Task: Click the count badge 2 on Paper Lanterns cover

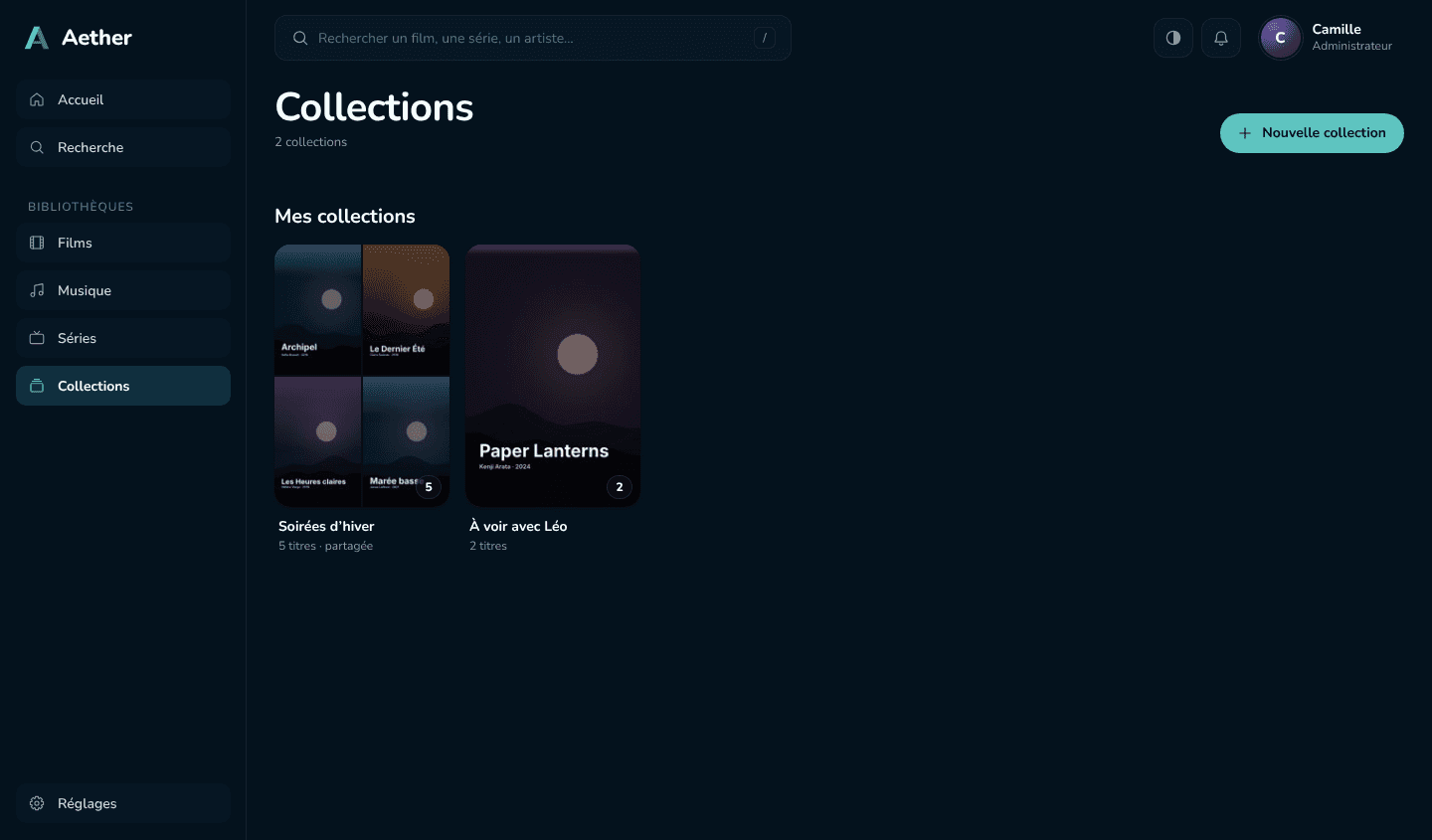Action: pos(620,487)
